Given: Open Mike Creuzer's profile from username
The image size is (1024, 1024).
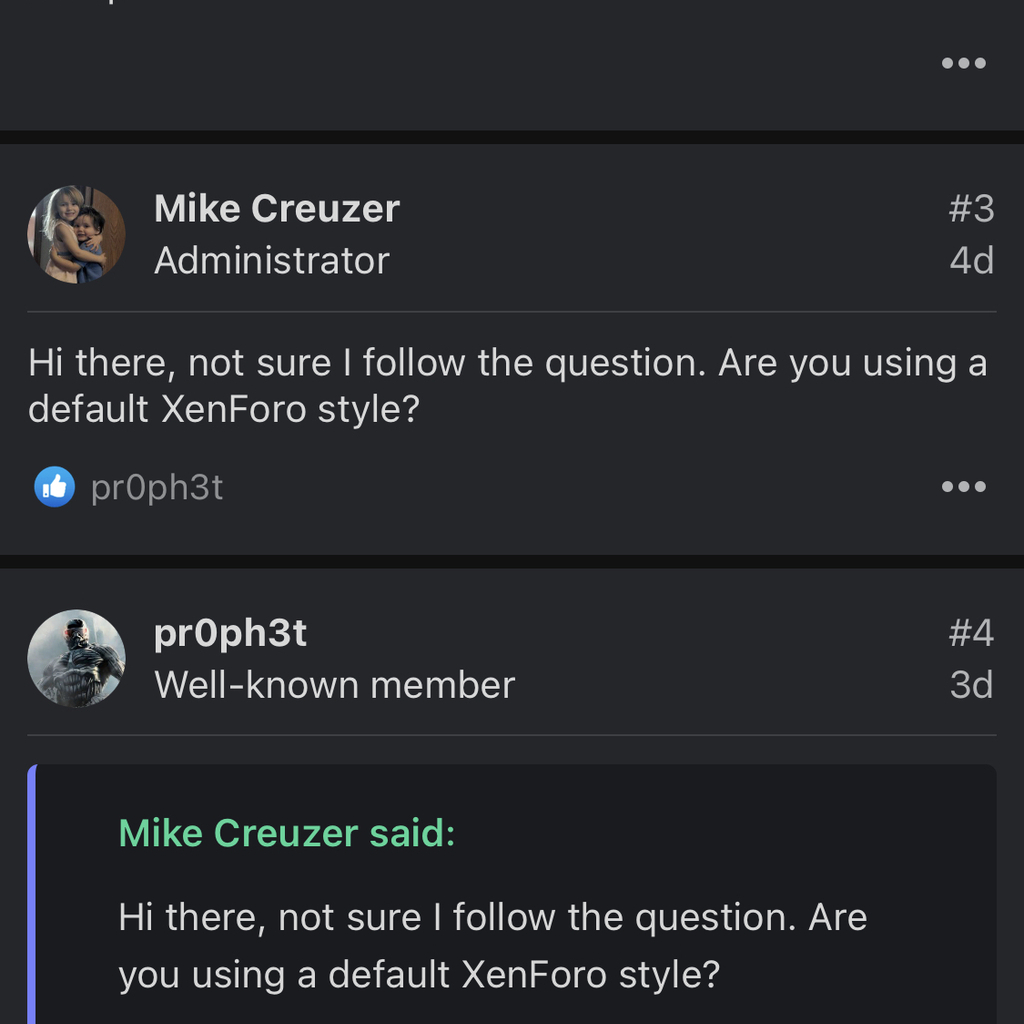Looking at the screenshot, I should (277, 209).
